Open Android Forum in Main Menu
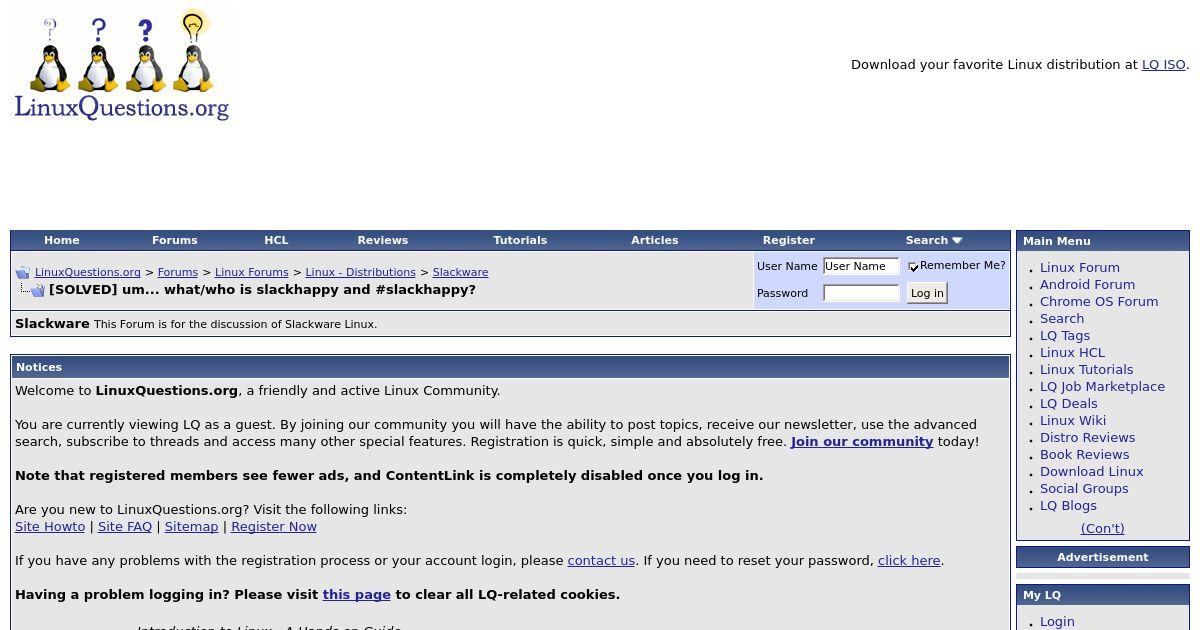This screenshot has width=1200, height=630. click(1087, 285)
